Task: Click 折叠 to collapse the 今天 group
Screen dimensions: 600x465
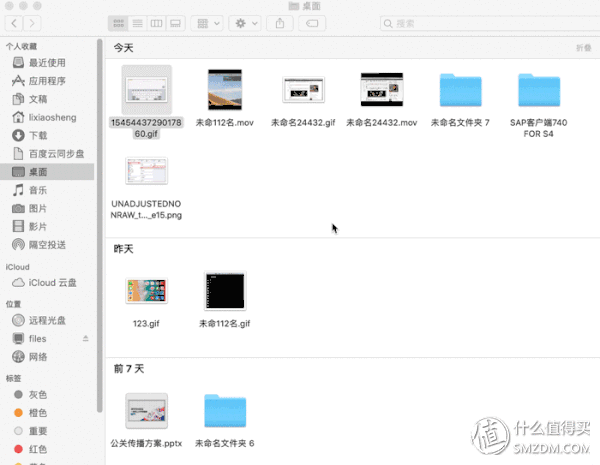Action: point(584,48)
